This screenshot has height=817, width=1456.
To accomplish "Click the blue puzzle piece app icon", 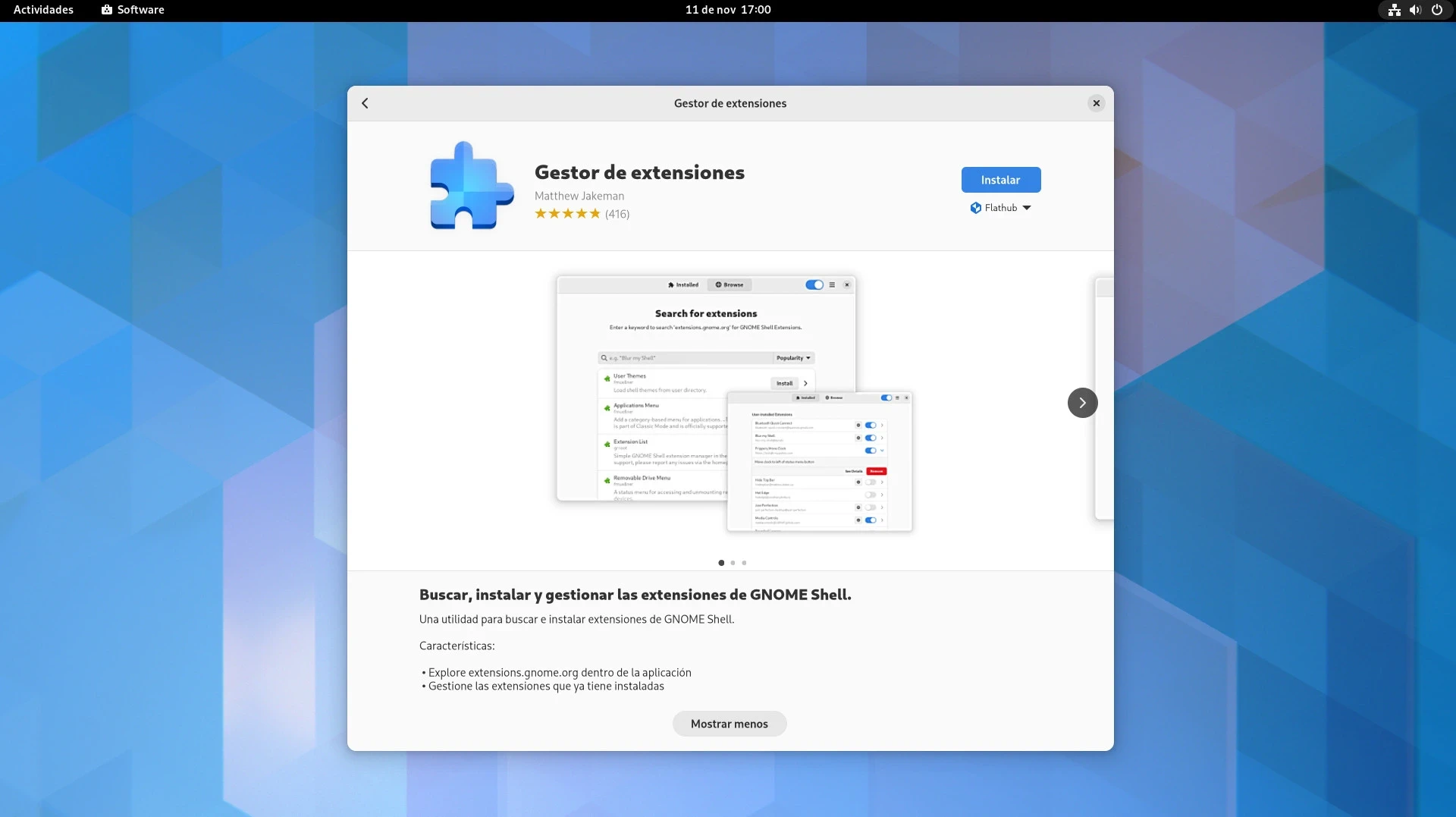I will coord(471,186).
